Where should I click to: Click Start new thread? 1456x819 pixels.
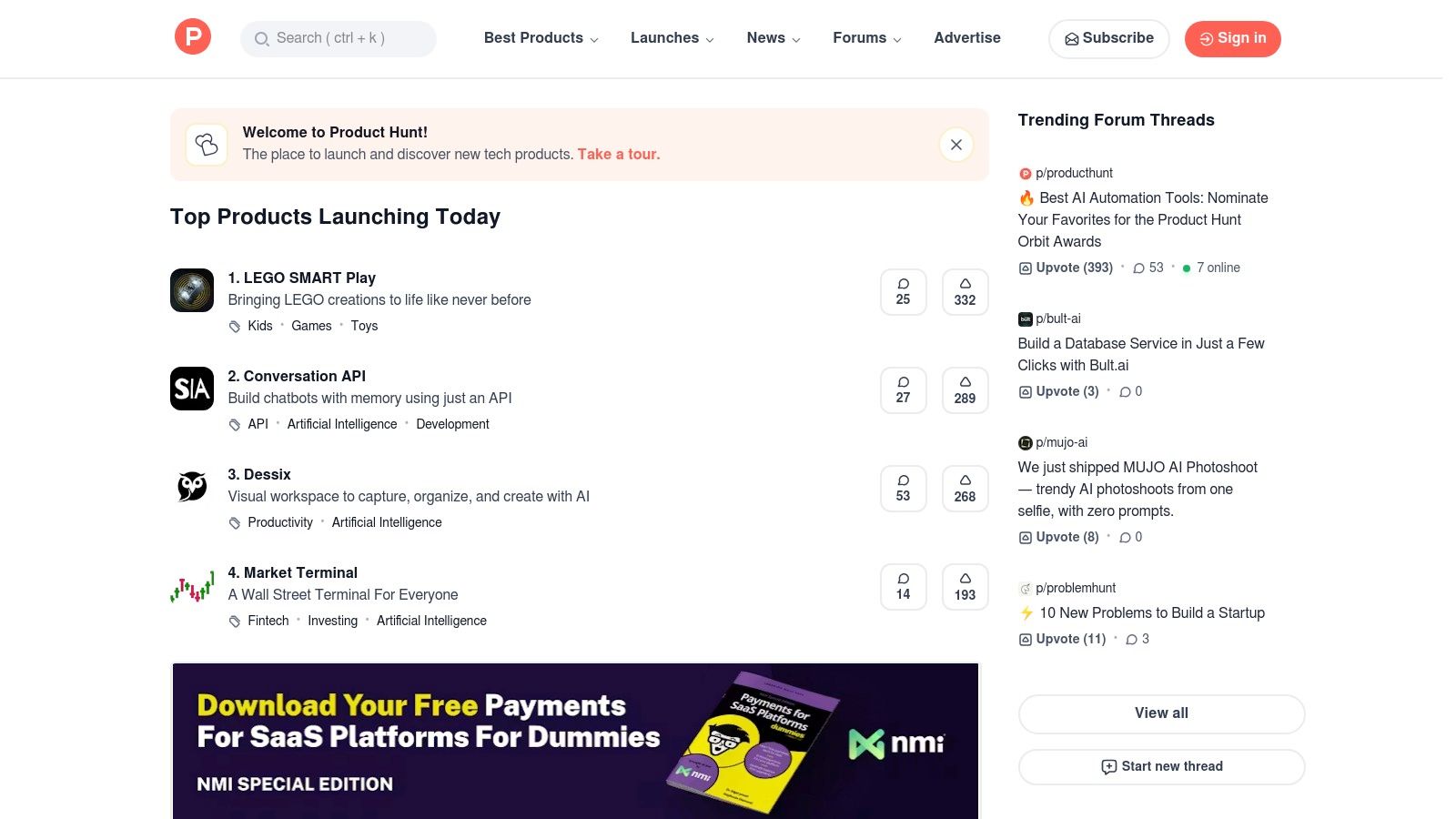point(1161,766)
